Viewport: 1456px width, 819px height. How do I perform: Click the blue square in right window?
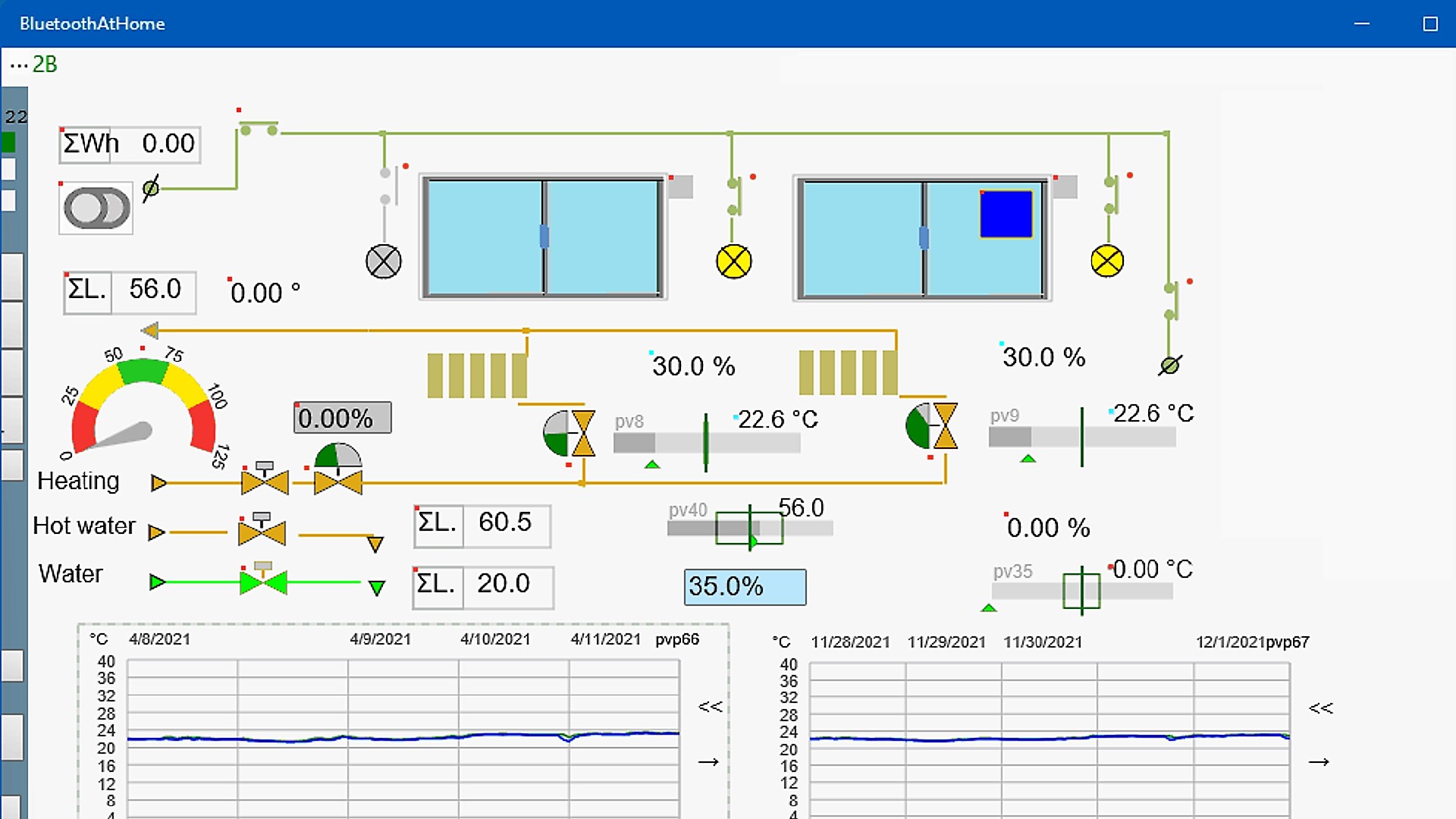coord(1006,215)
